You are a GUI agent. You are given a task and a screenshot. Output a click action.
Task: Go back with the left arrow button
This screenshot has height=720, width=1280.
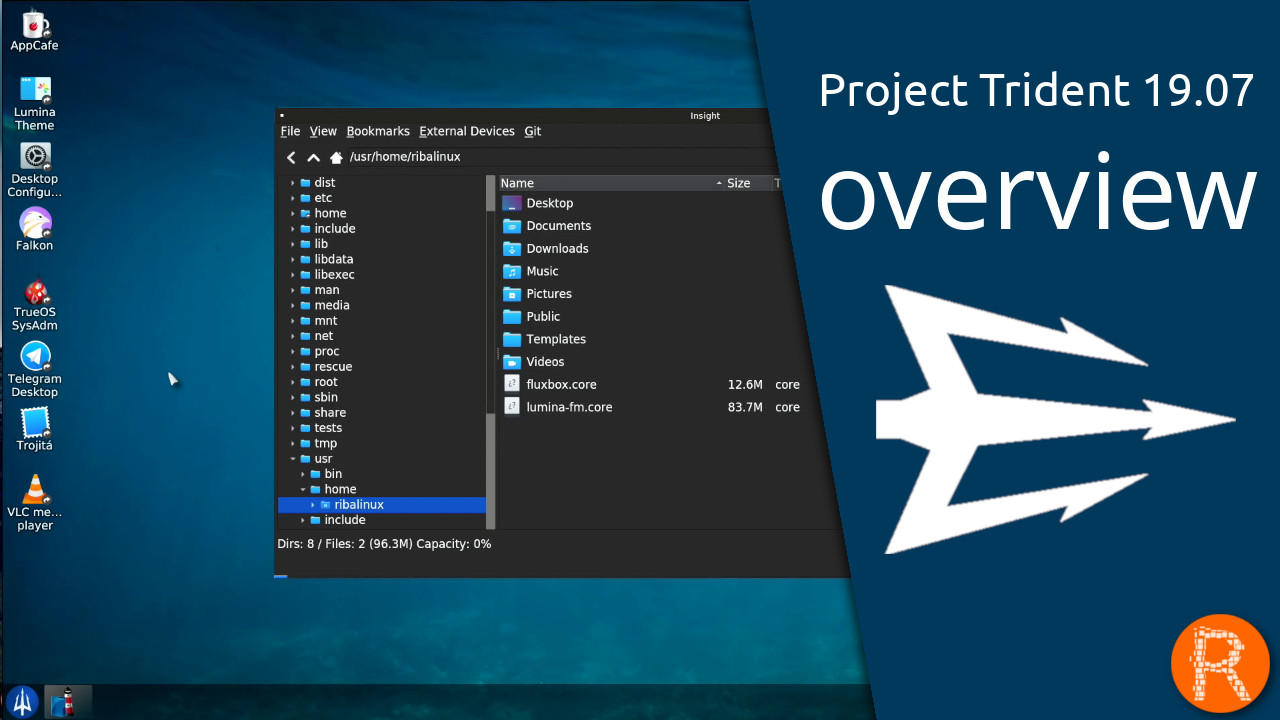(x=291, y=157)
